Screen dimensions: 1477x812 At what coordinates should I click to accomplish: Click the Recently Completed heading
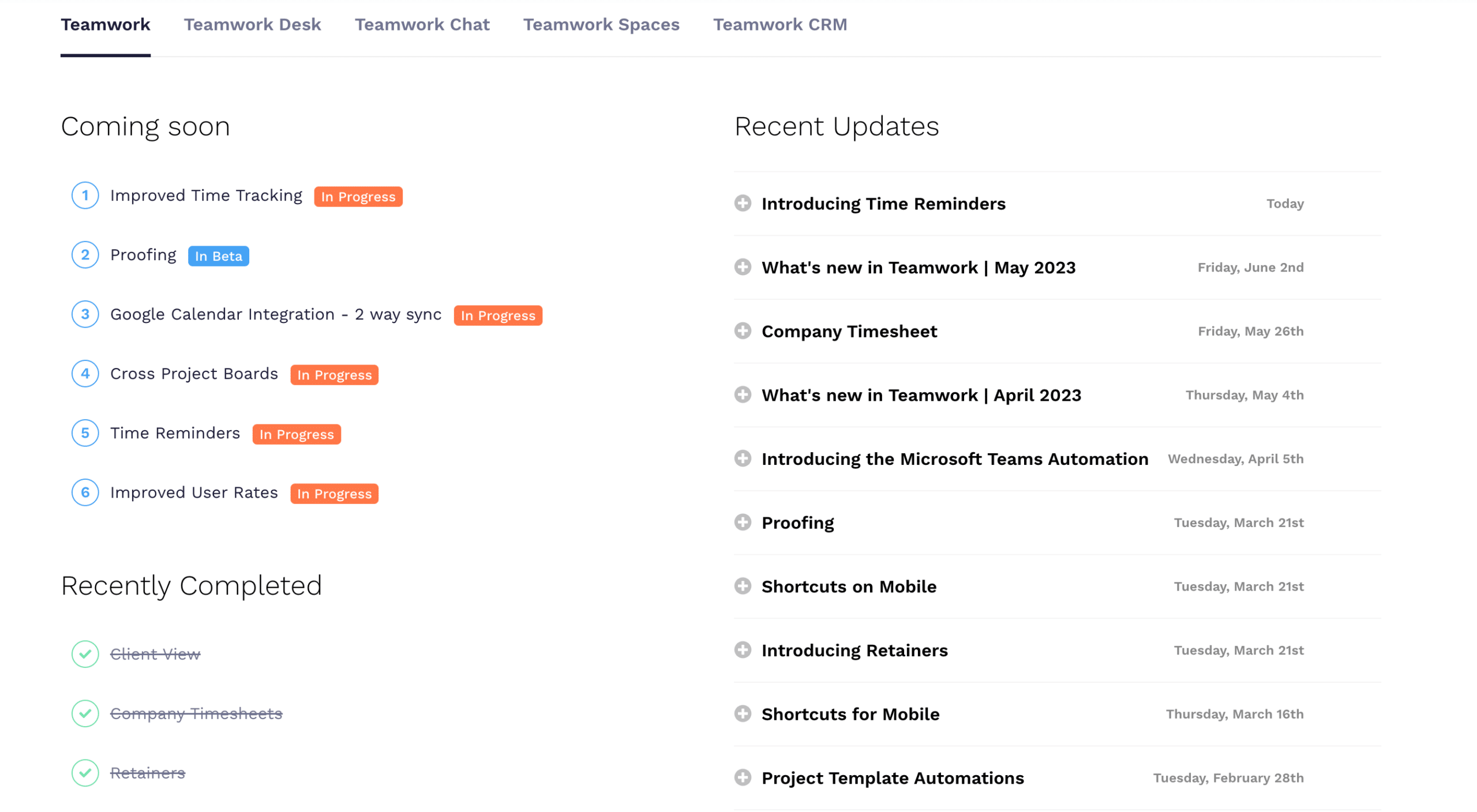point(191,586)
